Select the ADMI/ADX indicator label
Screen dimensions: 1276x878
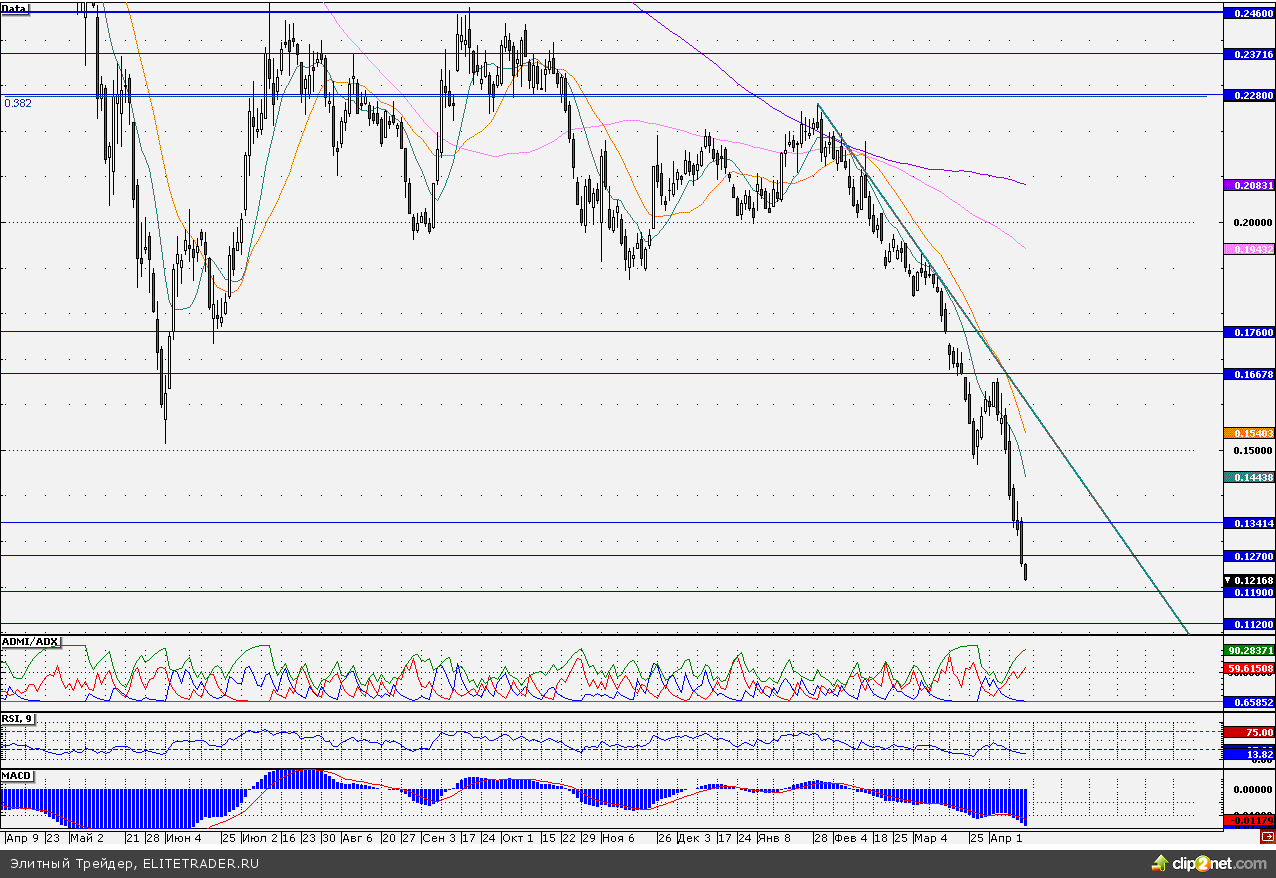(30, 641)
